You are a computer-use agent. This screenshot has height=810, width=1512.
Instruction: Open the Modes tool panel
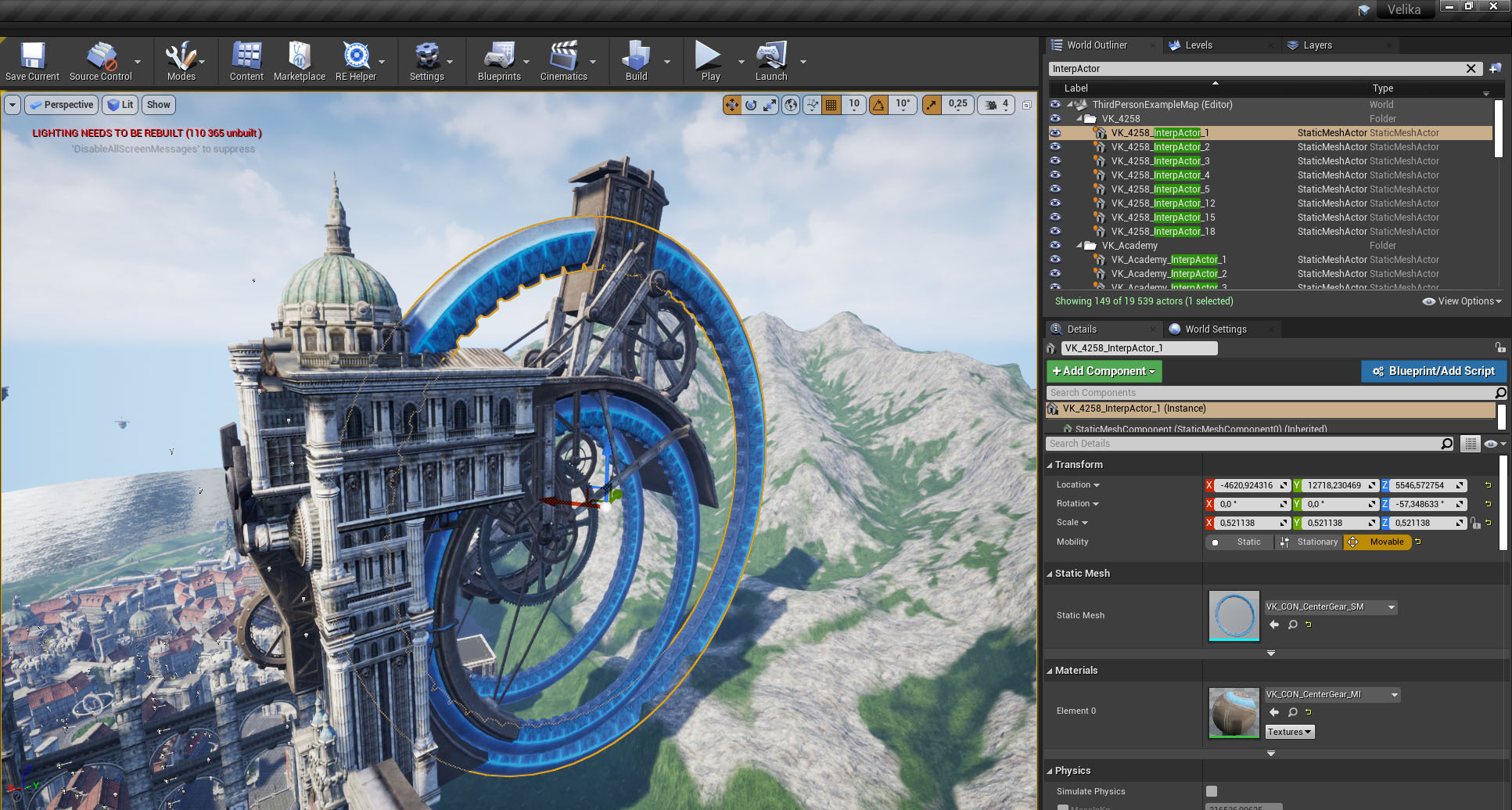pos(181,61)
